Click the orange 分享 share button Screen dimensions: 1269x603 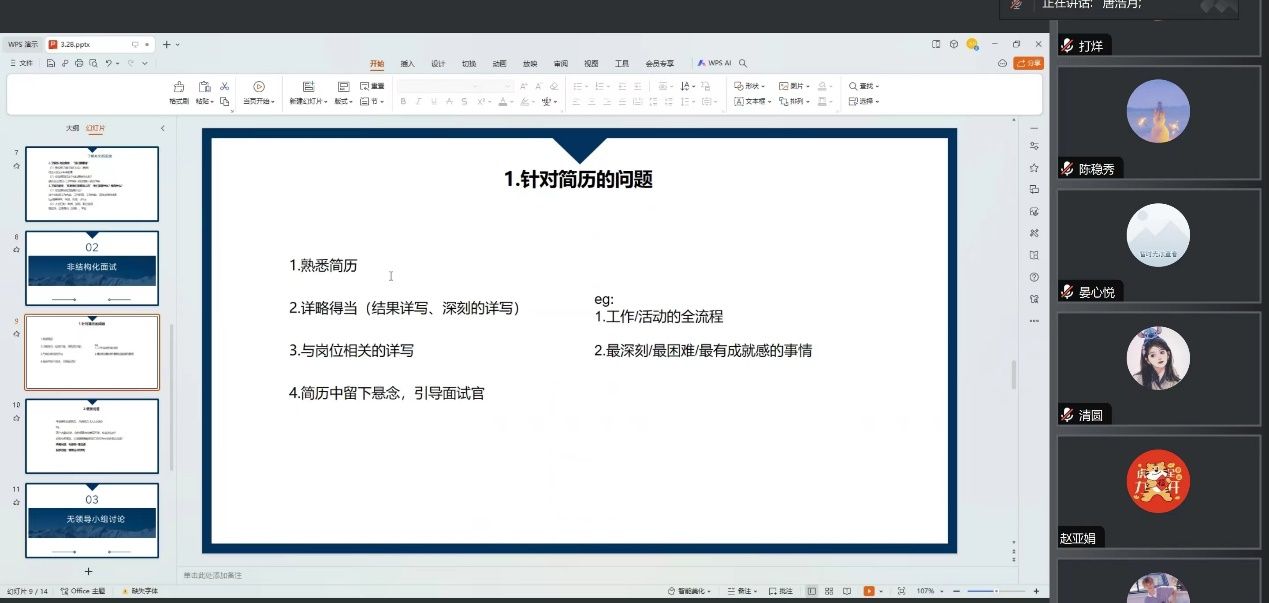(1028, 63)
